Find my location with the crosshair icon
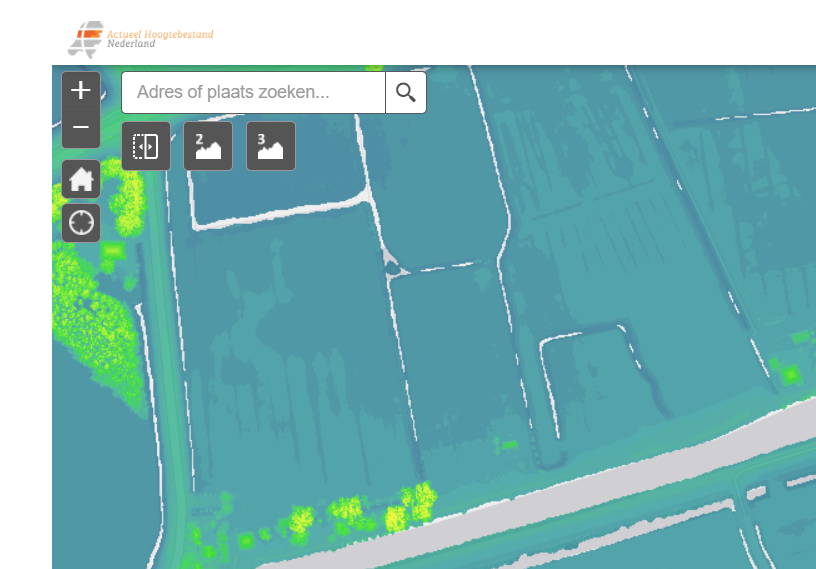816x569 pixels. [x=81, y=222]
